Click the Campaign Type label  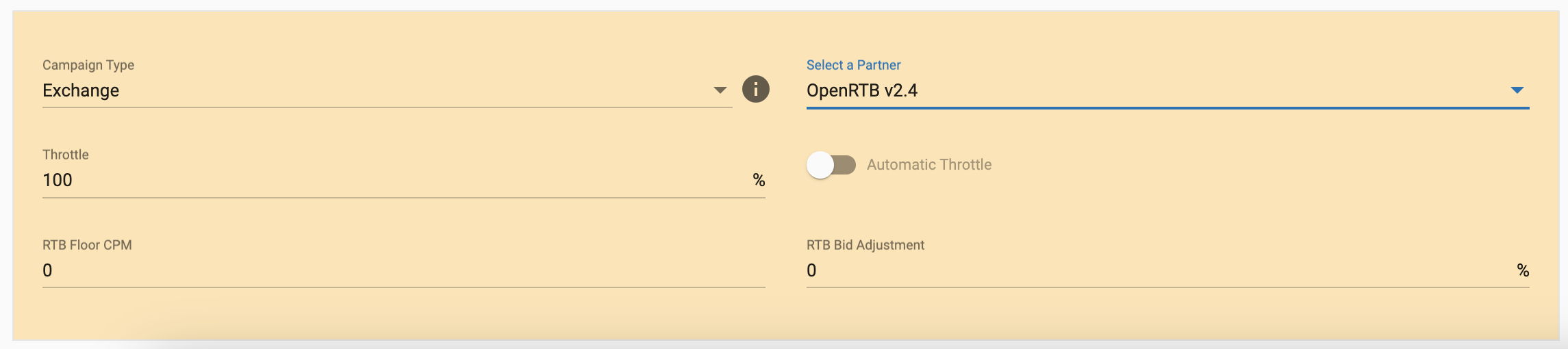tap(88, 65)
